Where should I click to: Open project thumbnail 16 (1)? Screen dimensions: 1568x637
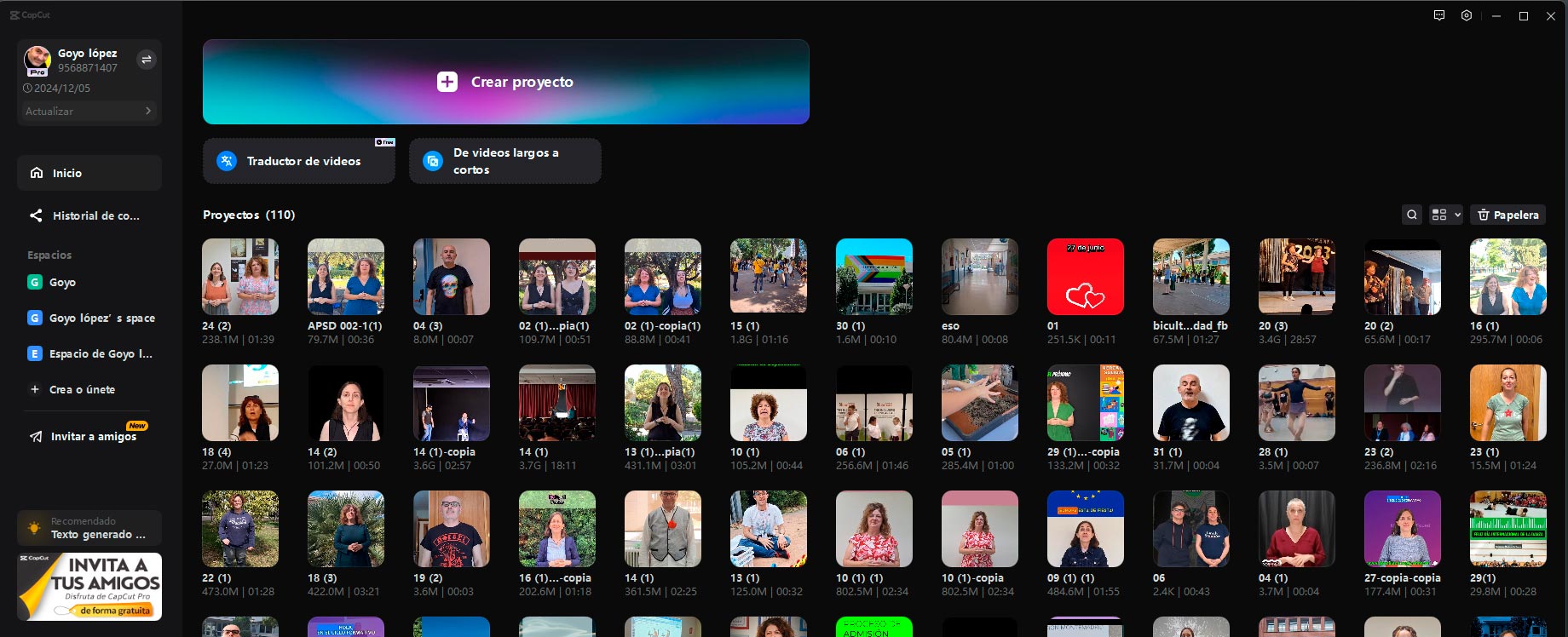1508,277
